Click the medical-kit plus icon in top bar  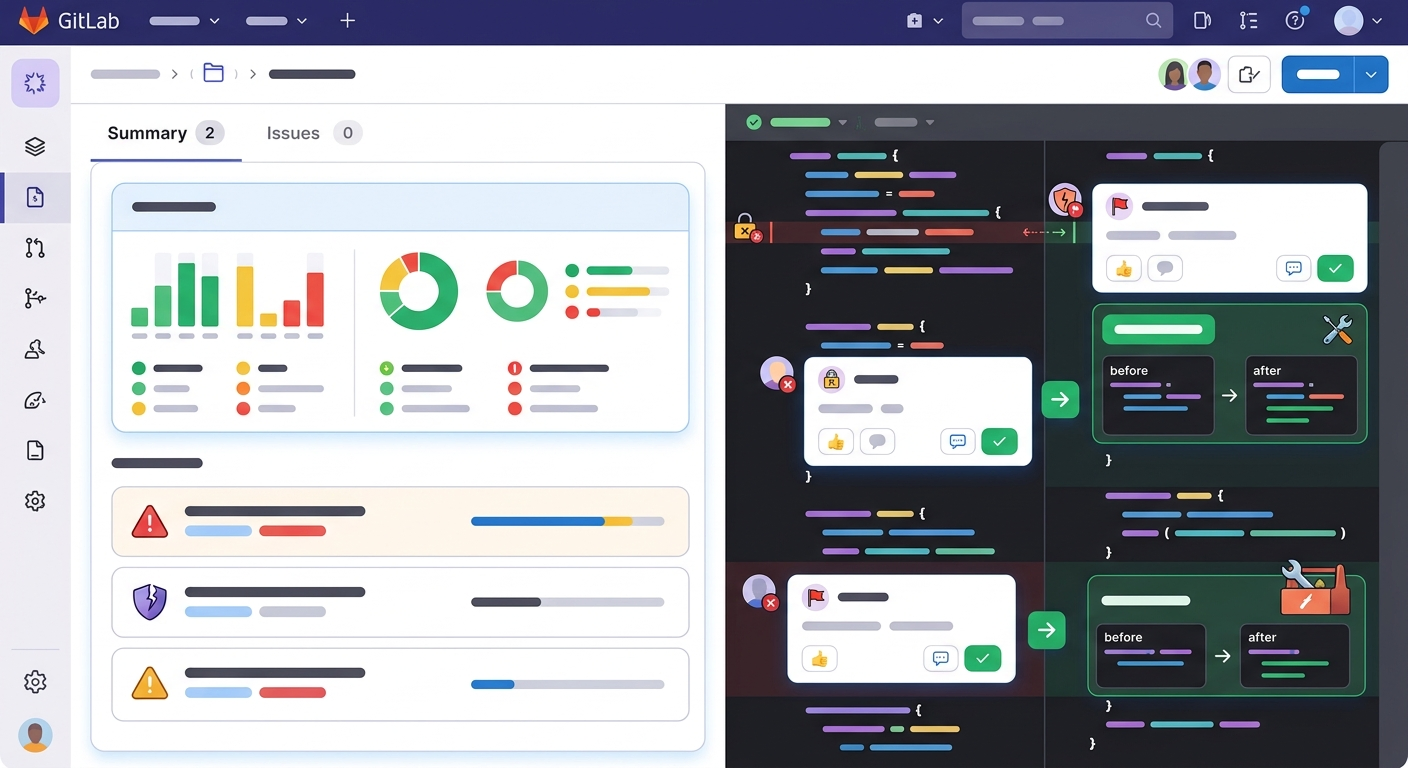[x=914, y=20]
